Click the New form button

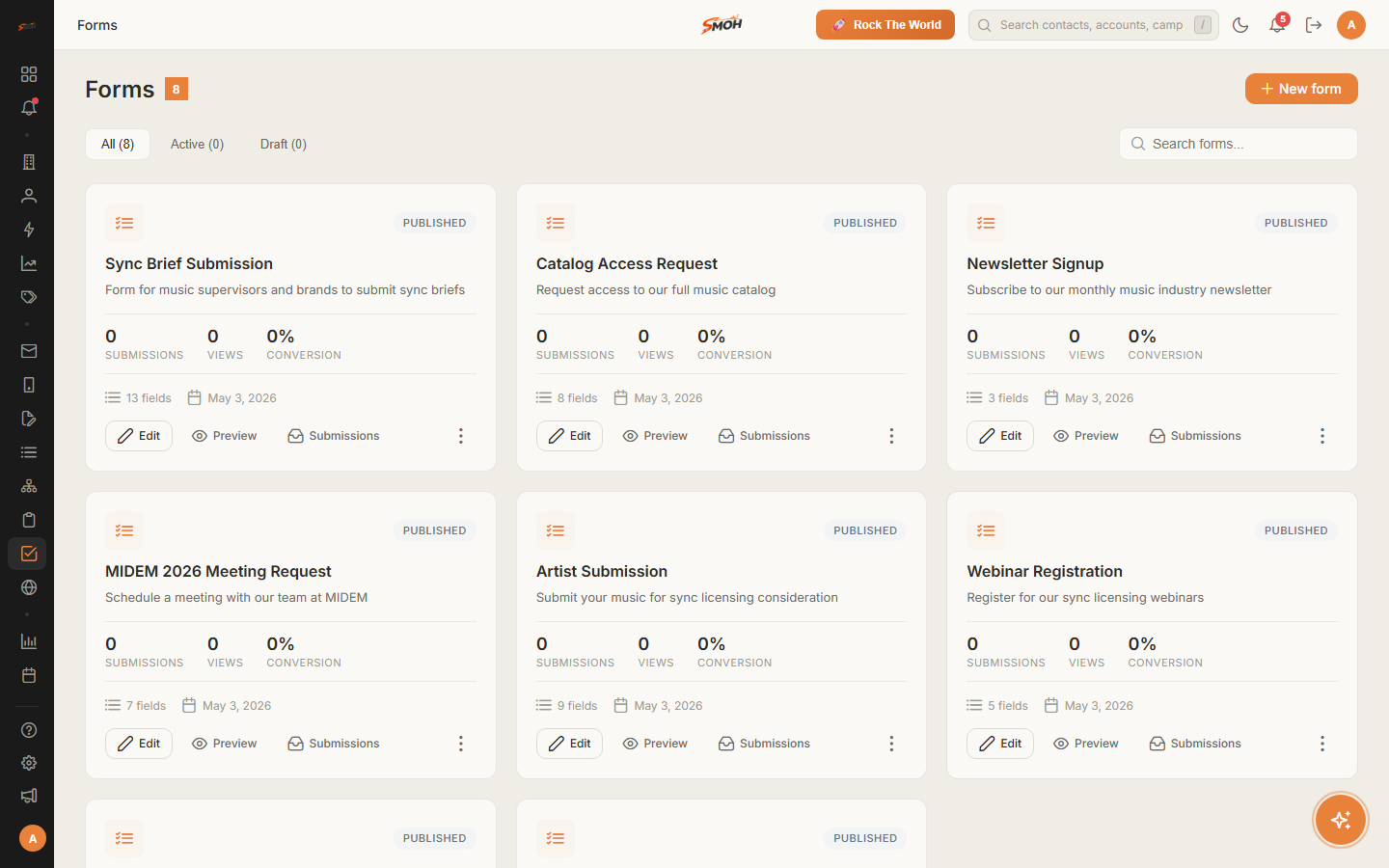click(1301, 89)
